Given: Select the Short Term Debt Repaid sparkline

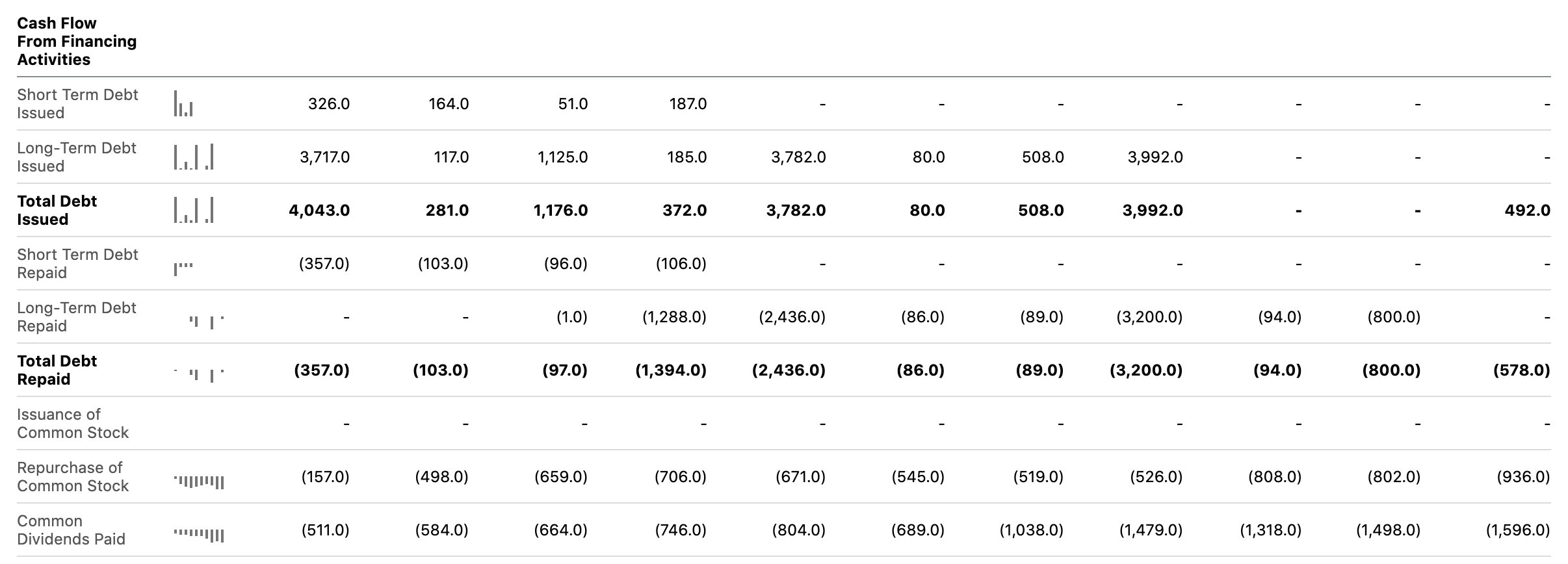Looking at the screenshot, I should pyautogui.click(x=183, y=268).
